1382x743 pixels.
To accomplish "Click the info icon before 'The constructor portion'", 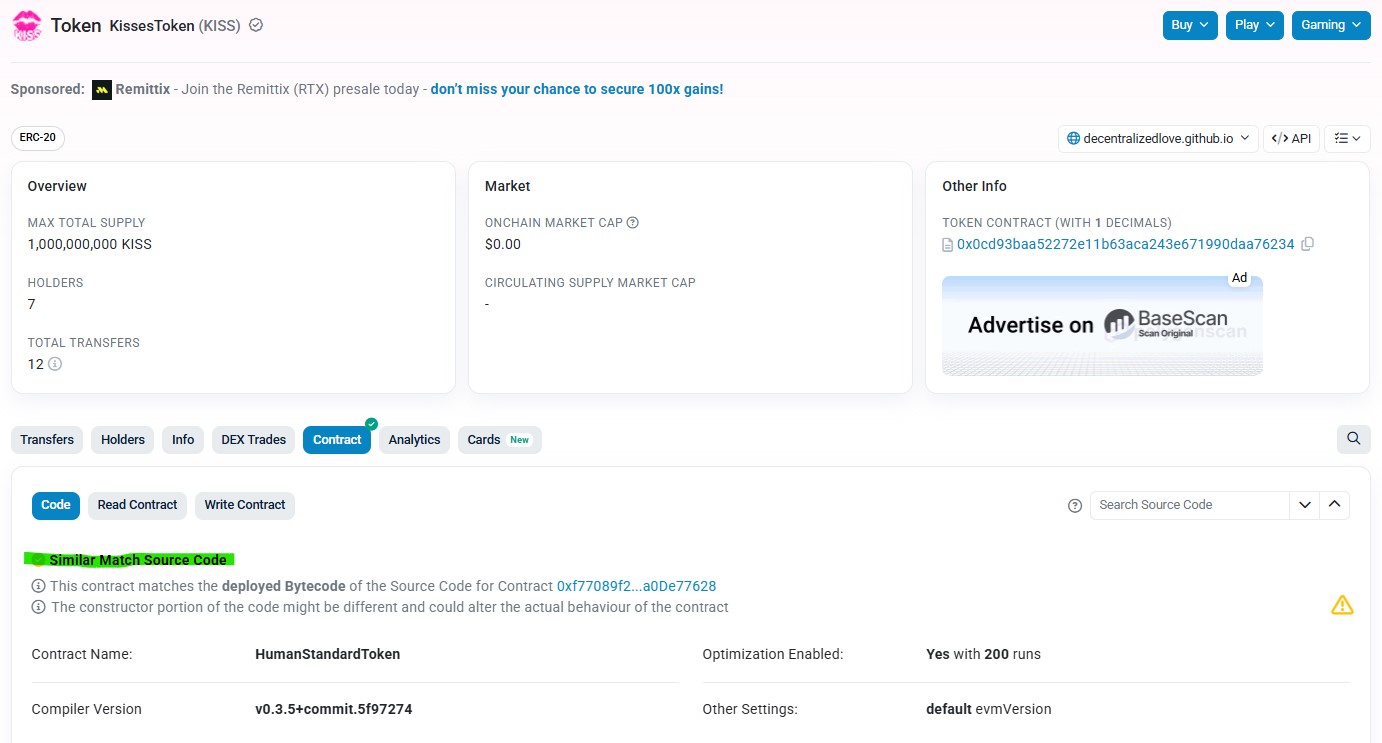I will click(x=38, y=607).
